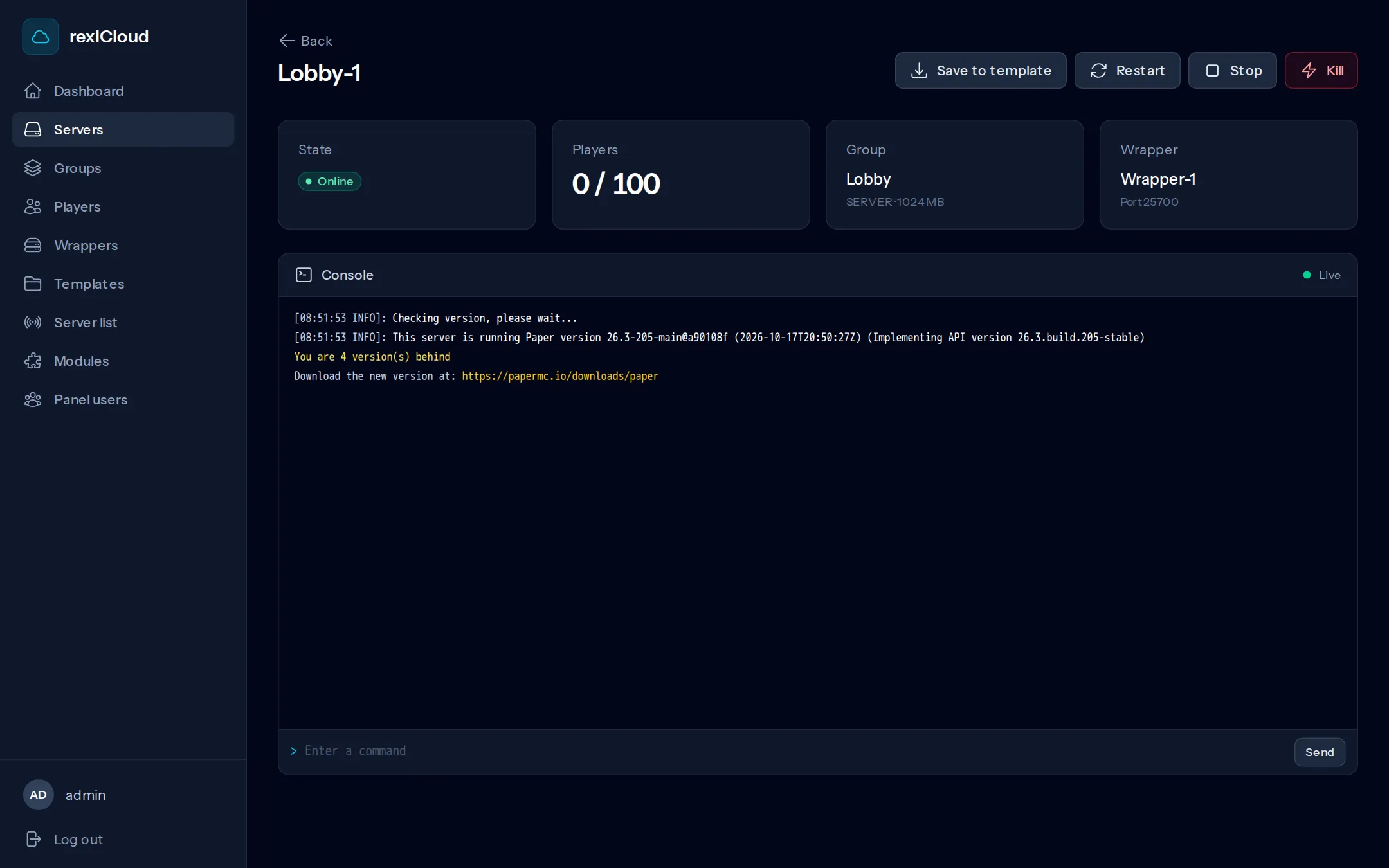Click the Servers drive icon
1389x868 pixels.
[x=33, y=130]
